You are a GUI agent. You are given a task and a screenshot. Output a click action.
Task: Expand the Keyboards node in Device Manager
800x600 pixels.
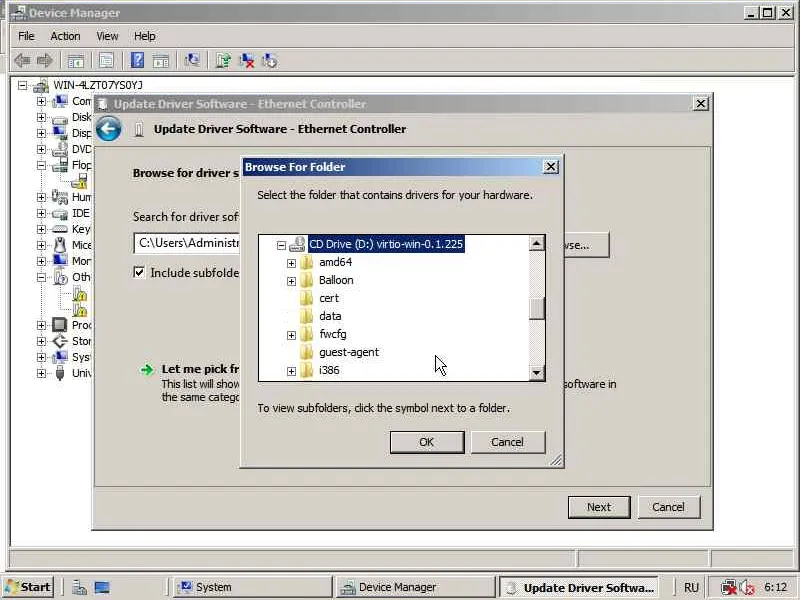[41, 230]
